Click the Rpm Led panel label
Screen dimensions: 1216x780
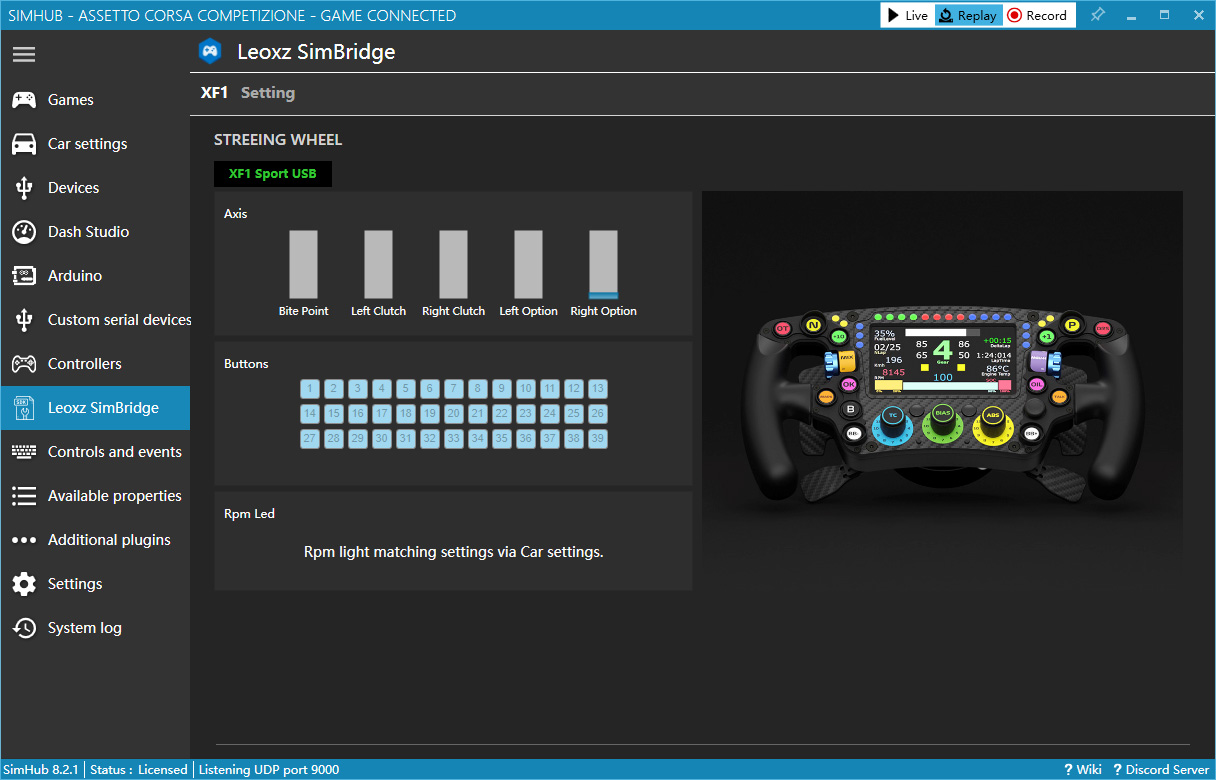point(249,514)
